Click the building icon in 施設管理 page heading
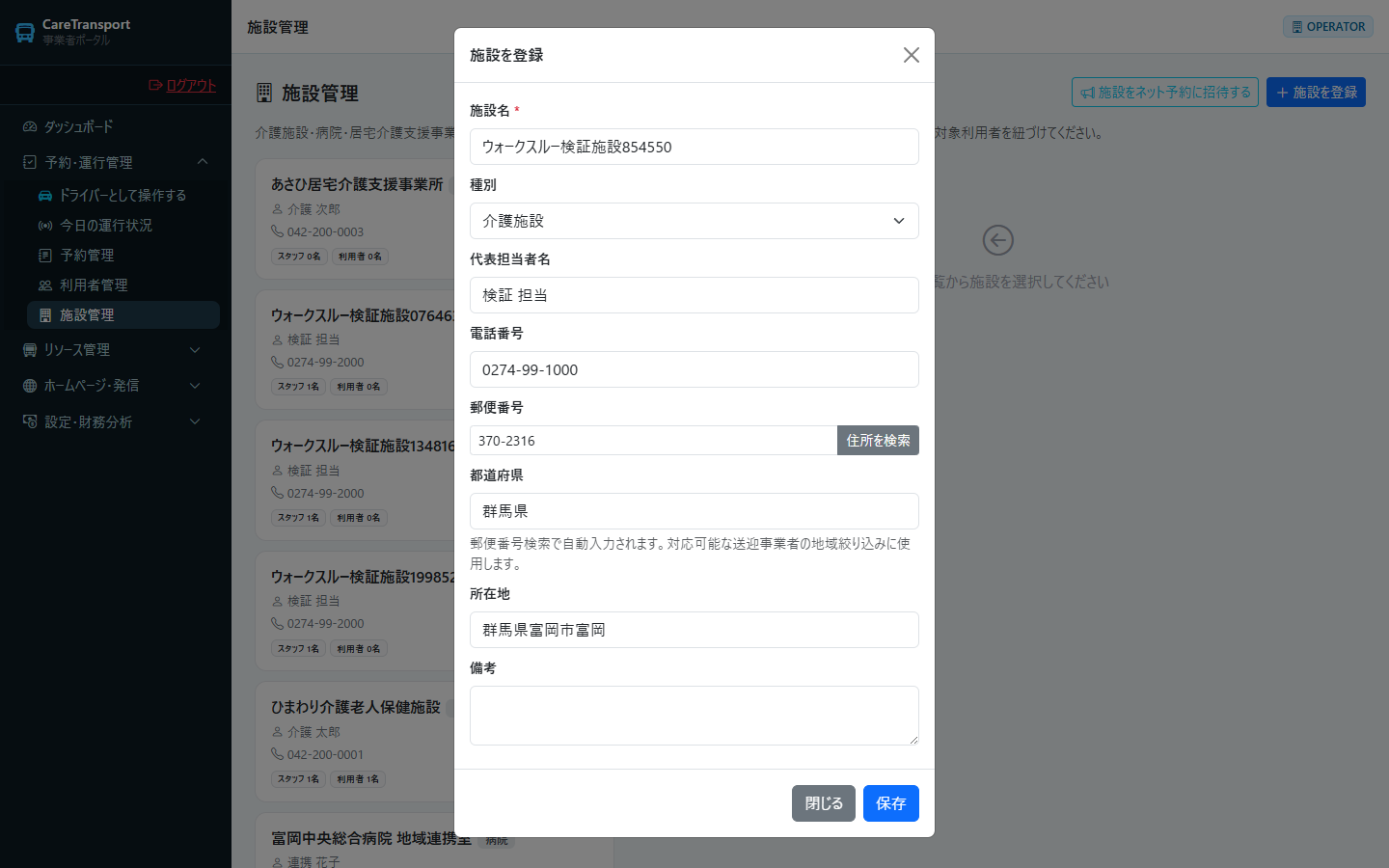The height and width of the screenshot is (868, 1389). (x=264, y=93)
